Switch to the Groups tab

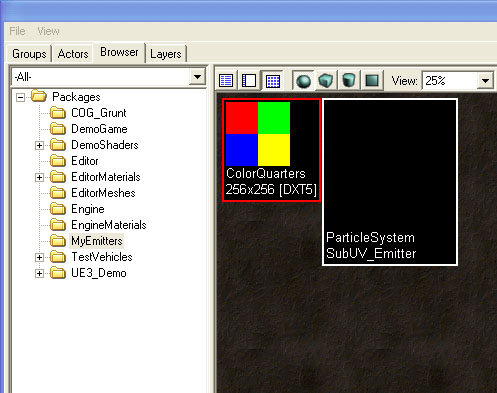click(x=29, y=54)
